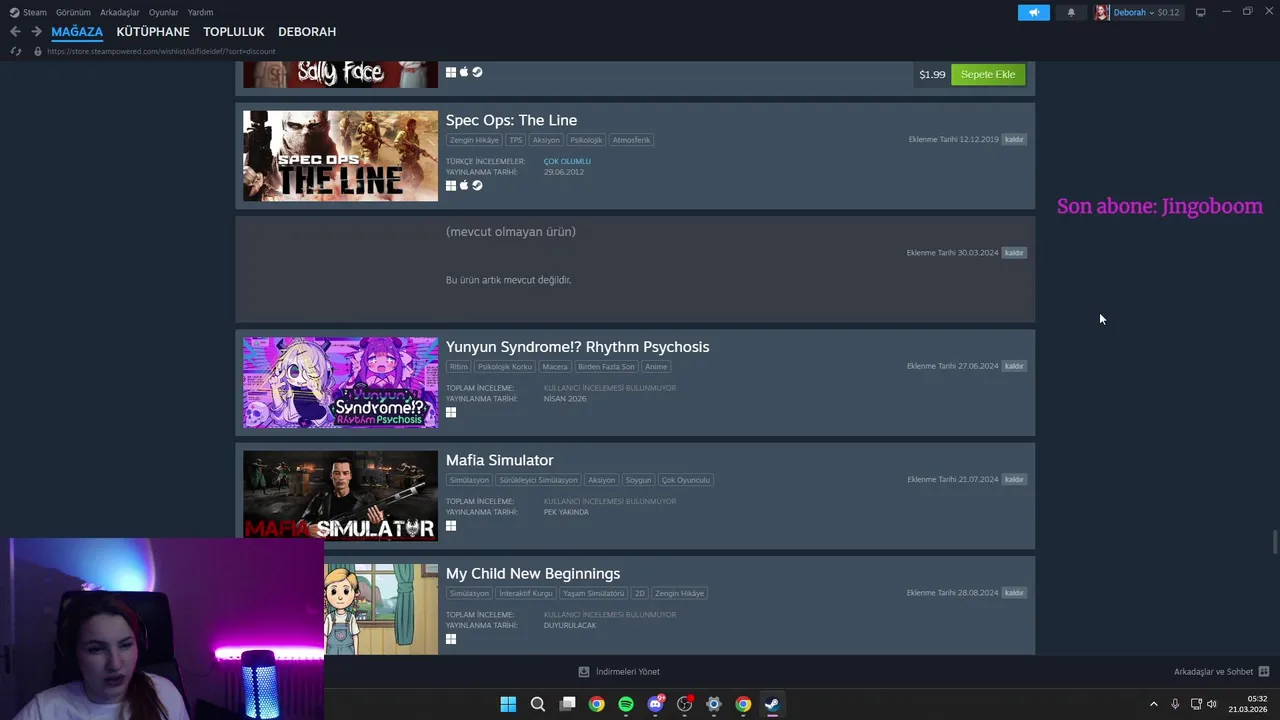Switch to the KÜTÜPHANE tab

153,32
